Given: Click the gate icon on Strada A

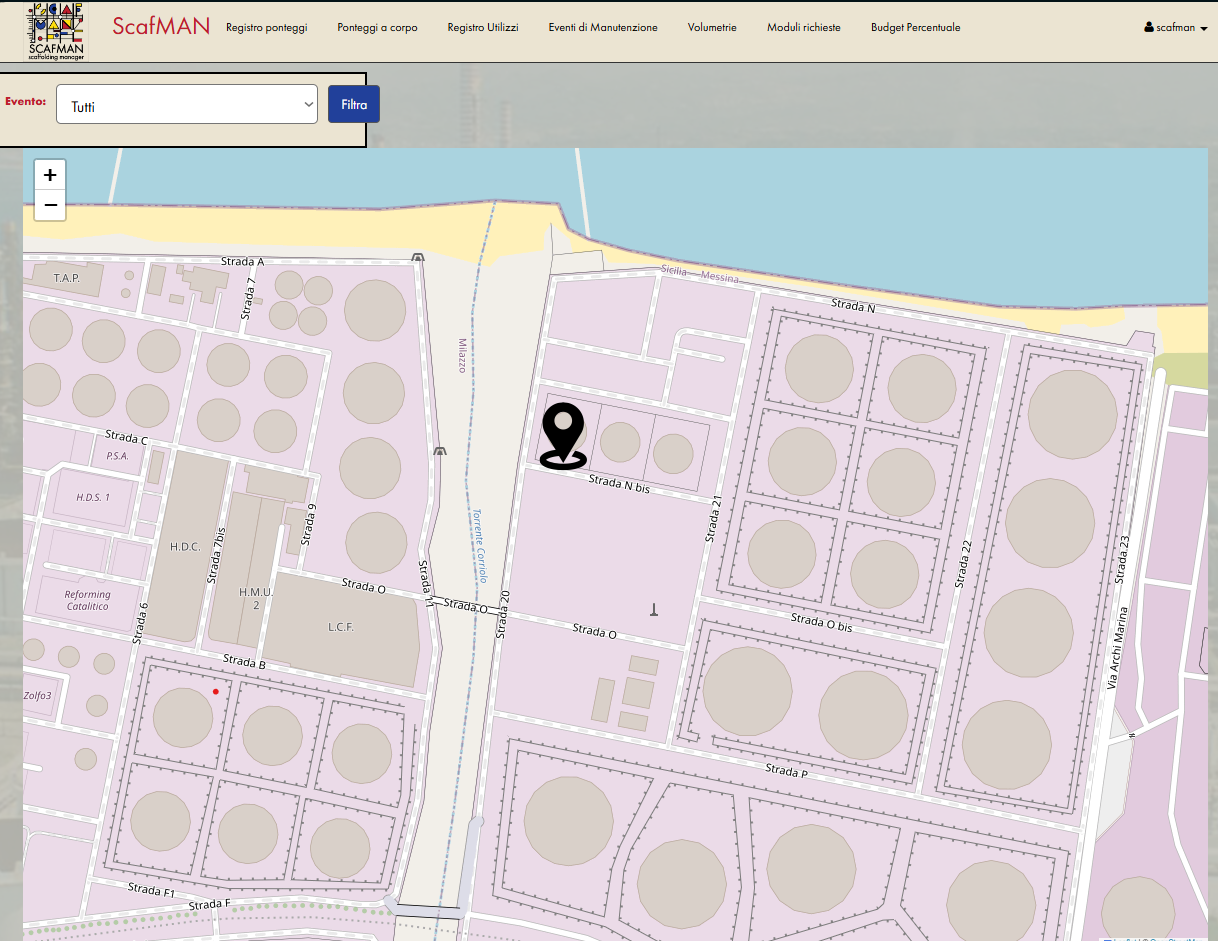Looking at the screenshot, I should [418, 258].
